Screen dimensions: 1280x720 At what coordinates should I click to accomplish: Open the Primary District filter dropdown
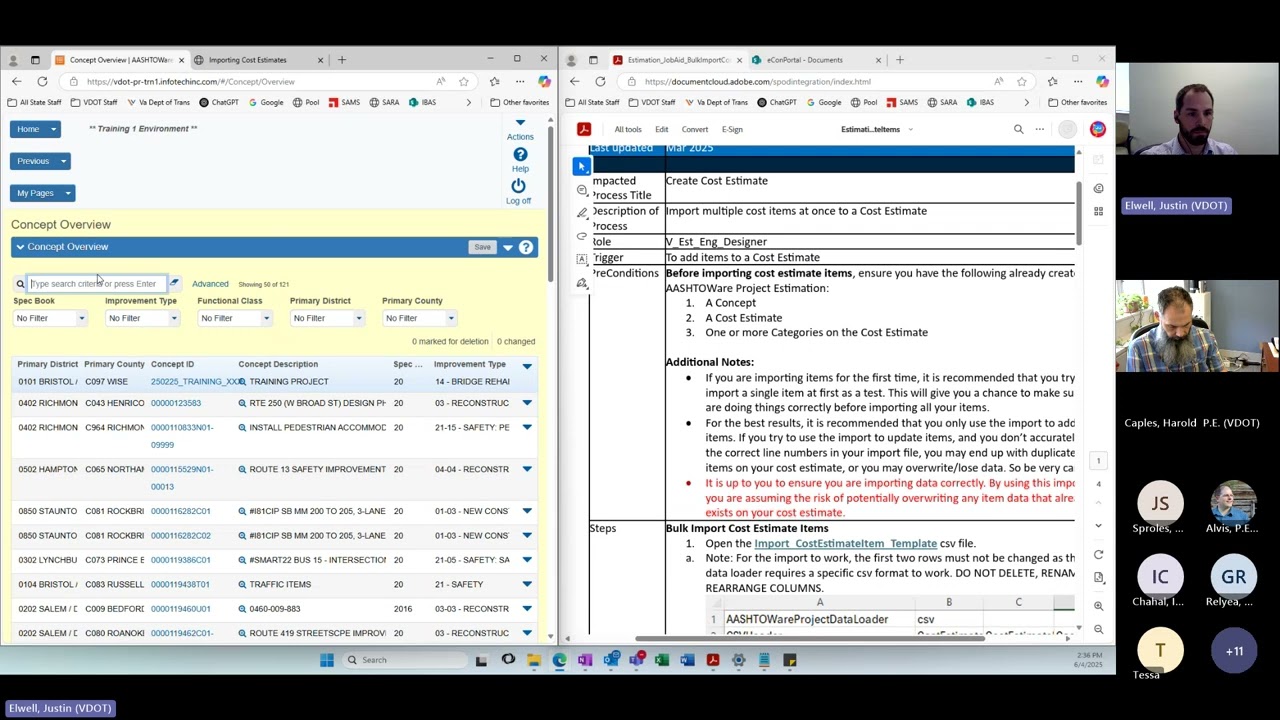click(x=327, y=318)
